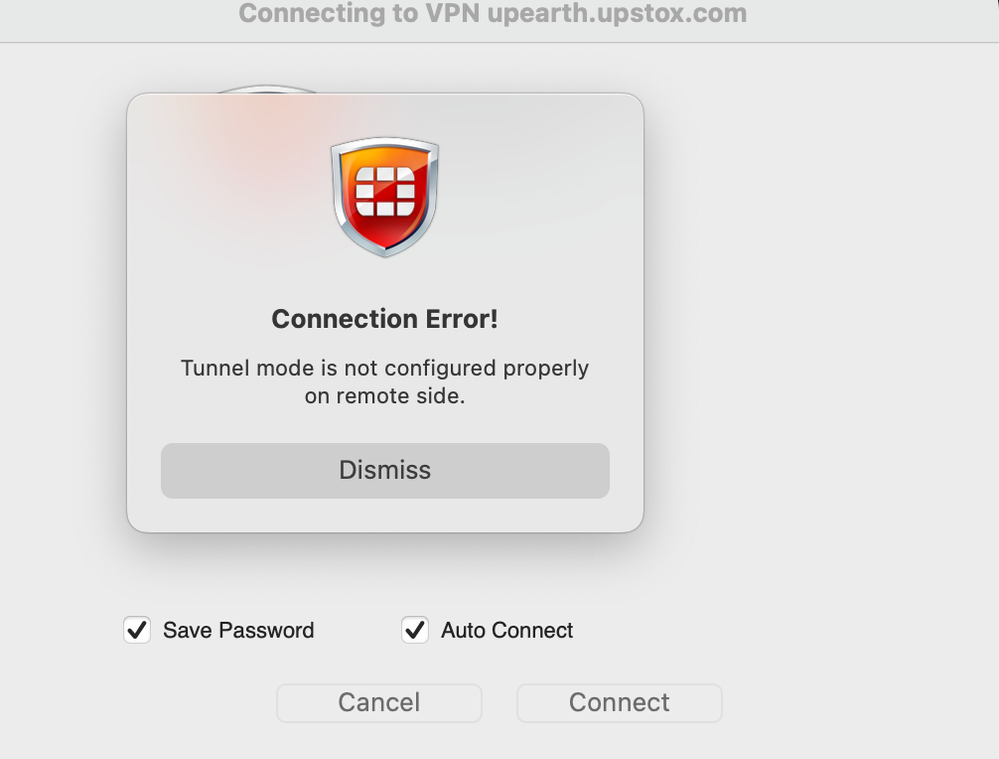Click the upearth.upstox.com hostname in the title
Screen dimensions: 999x759
[617, 14]
